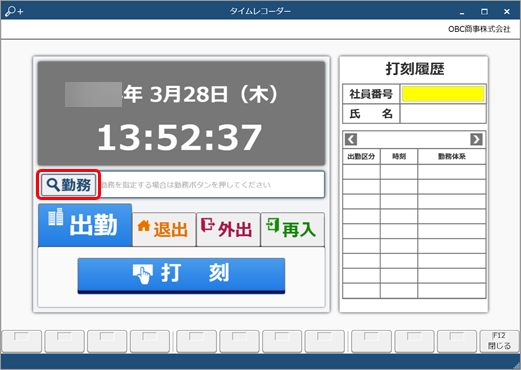The height and width of the screenshot is (370, 521).
Task: Go to previous page in 打刻履歴
Action: tap(351, 139)
